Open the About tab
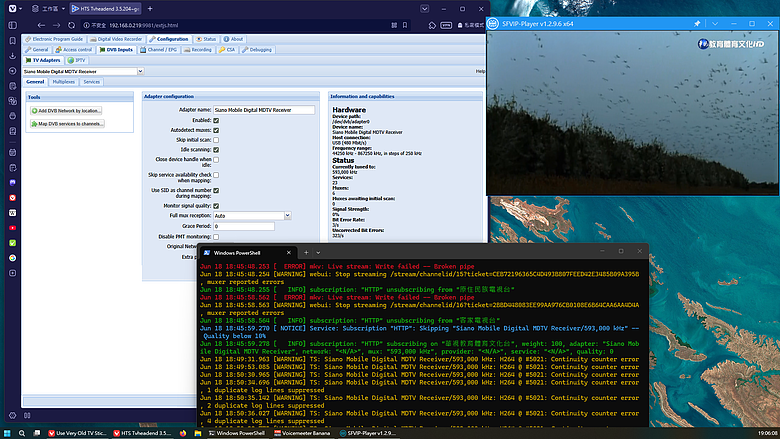 pos(233,39)
